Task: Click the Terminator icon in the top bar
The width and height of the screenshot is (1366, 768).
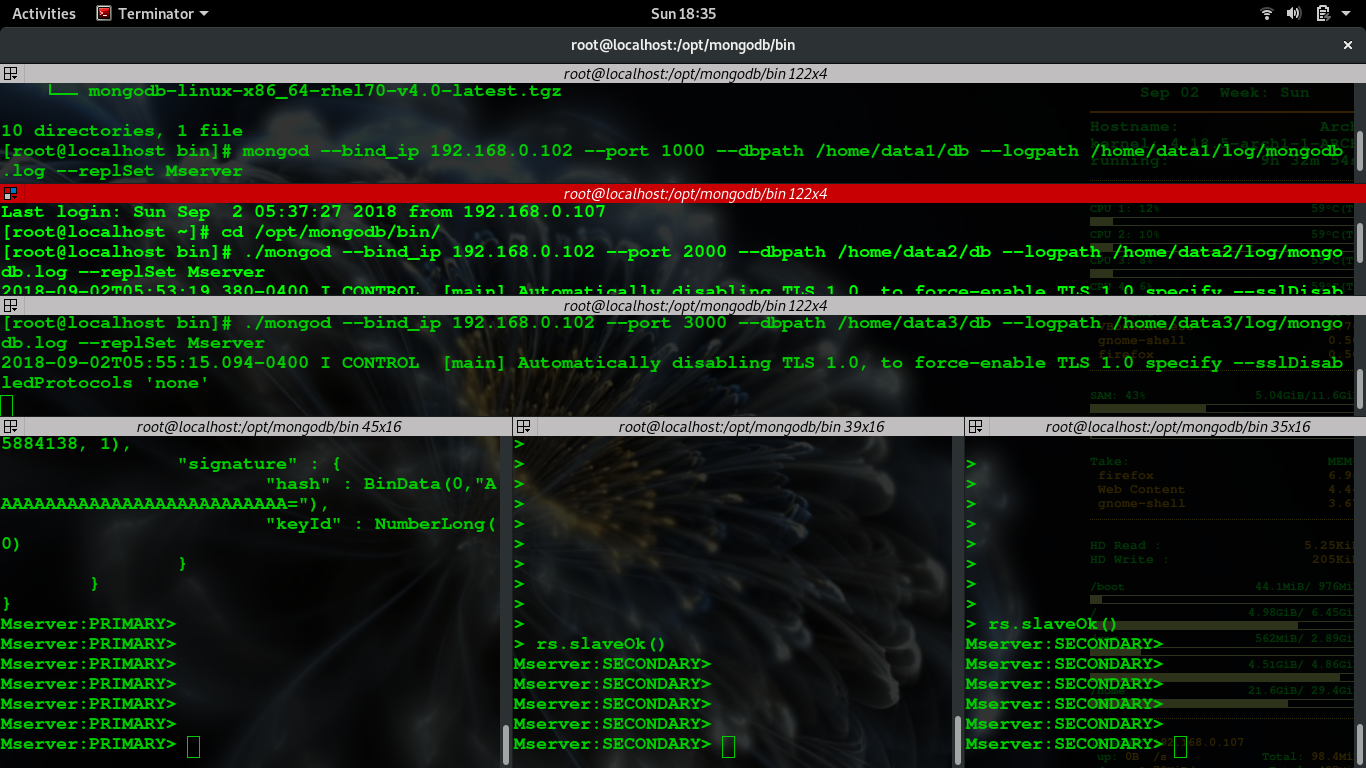Action: tap(104, 14)
